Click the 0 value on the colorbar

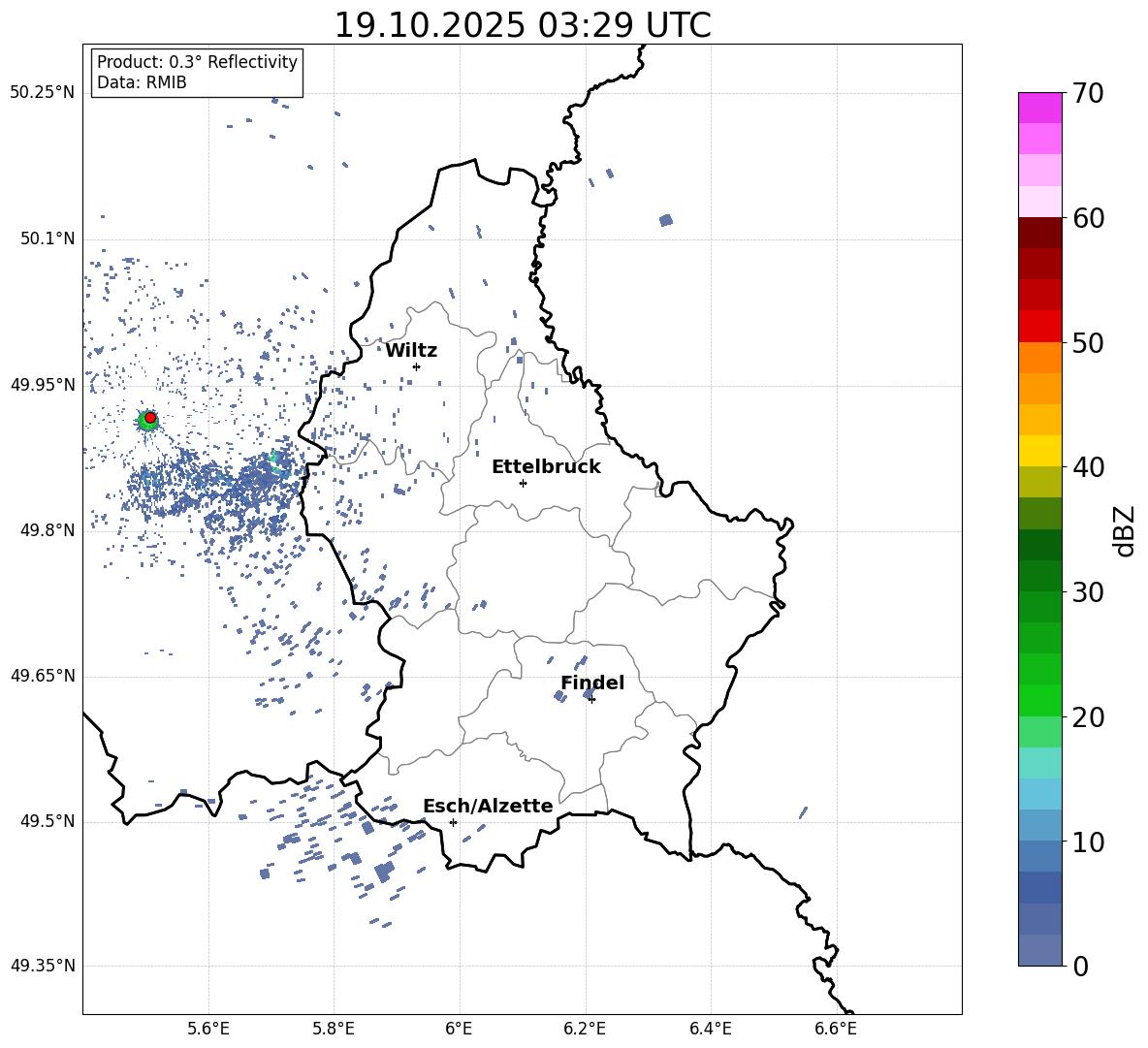tap(1080, 966)
